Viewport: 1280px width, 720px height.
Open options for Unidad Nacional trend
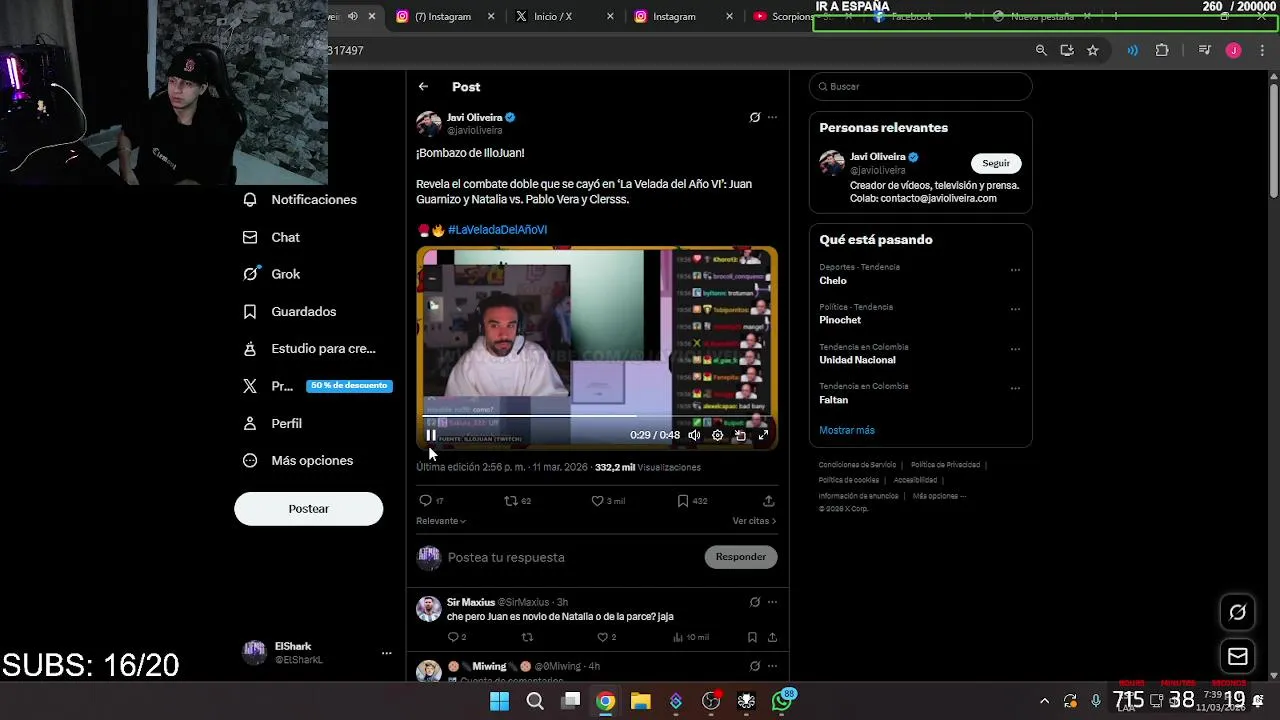pos(1015,350)
